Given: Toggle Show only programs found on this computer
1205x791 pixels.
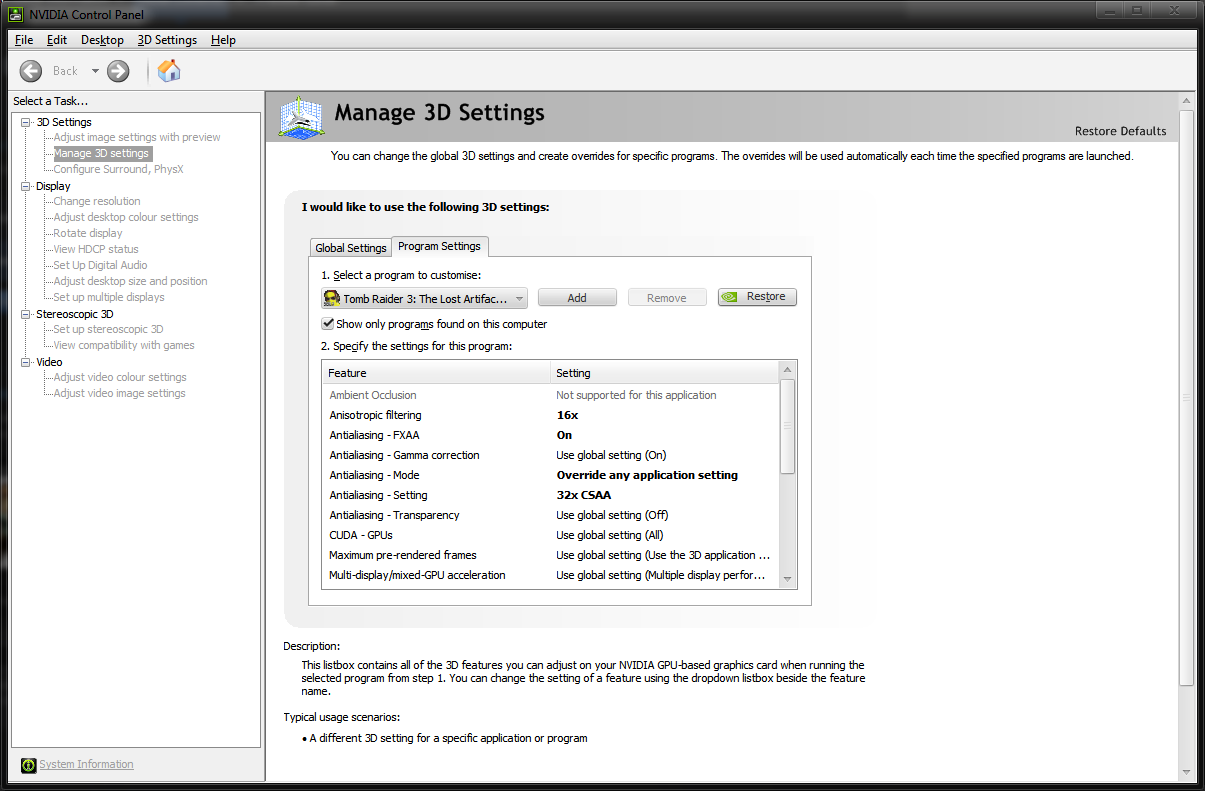Looking at the screenshot, I should 328,324.
